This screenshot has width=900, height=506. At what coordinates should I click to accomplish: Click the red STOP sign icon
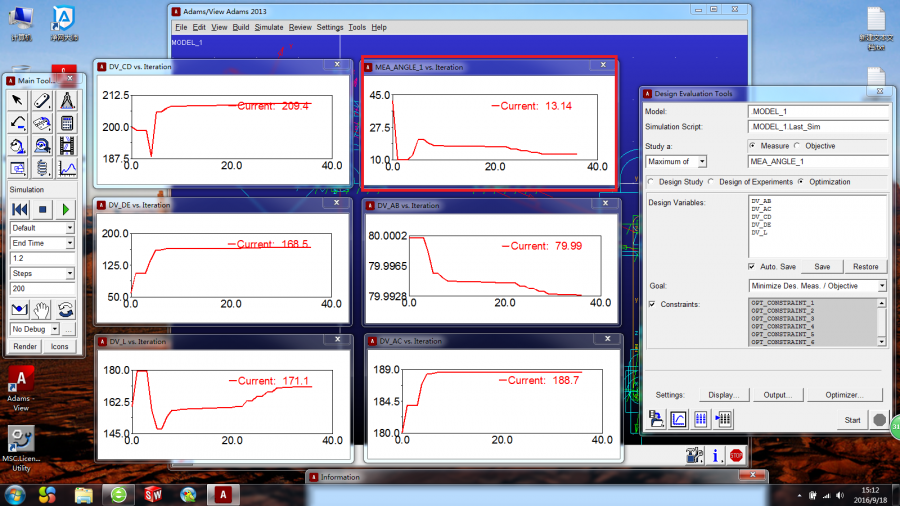click(x=736, y=456)
